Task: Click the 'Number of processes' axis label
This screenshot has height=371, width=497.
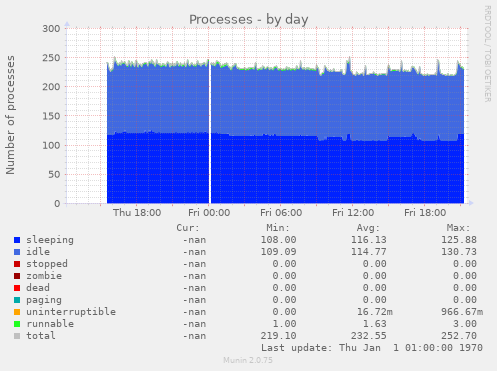Action: pos(11,115)
